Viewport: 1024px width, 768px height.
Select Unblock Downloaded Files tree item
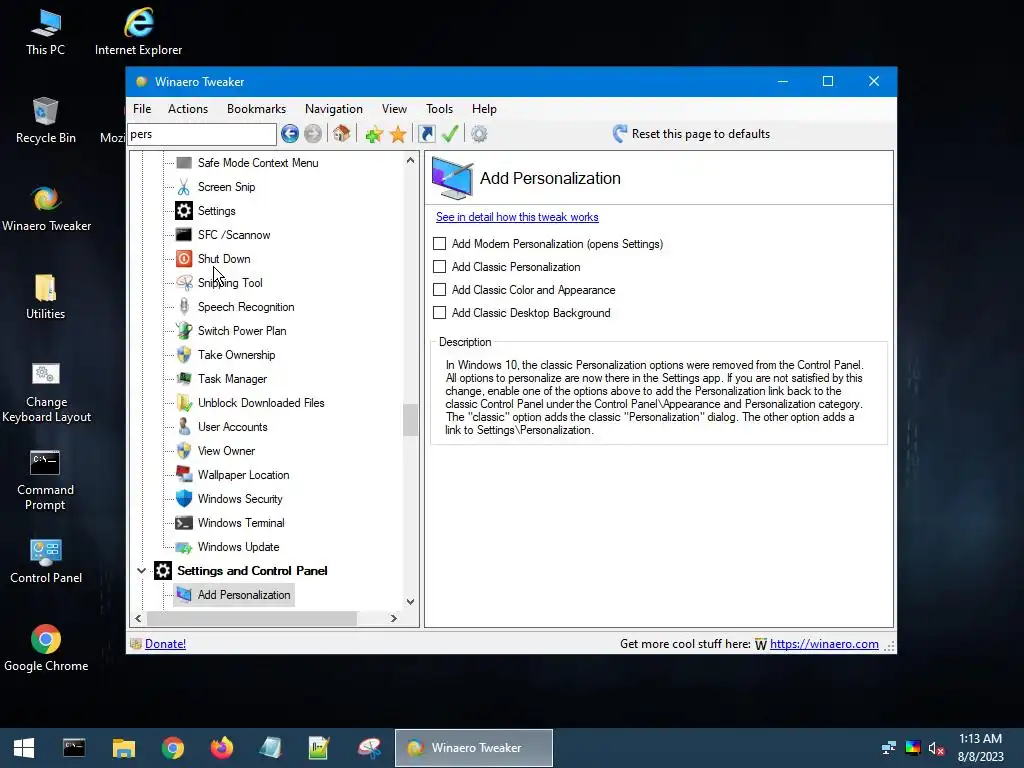pos(261,403)
